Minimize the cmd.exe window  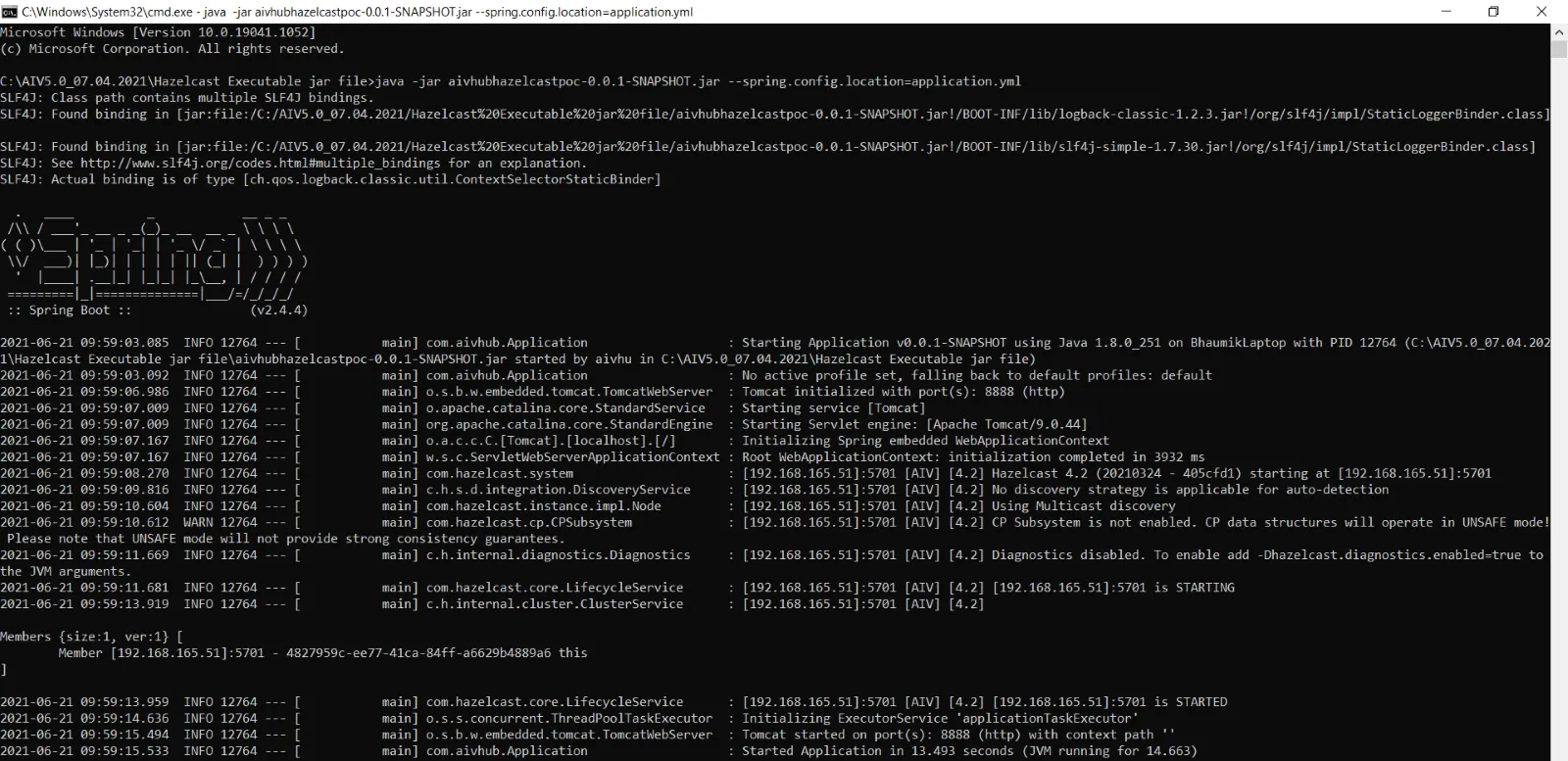1447,12
